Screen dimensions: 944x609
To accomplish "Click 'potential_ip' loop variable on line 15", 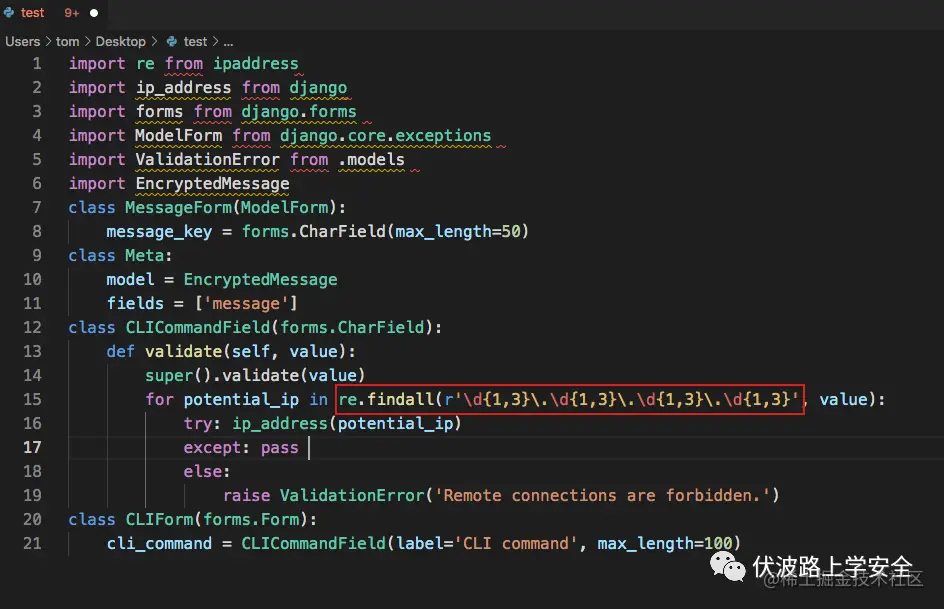I will [241, 400].
